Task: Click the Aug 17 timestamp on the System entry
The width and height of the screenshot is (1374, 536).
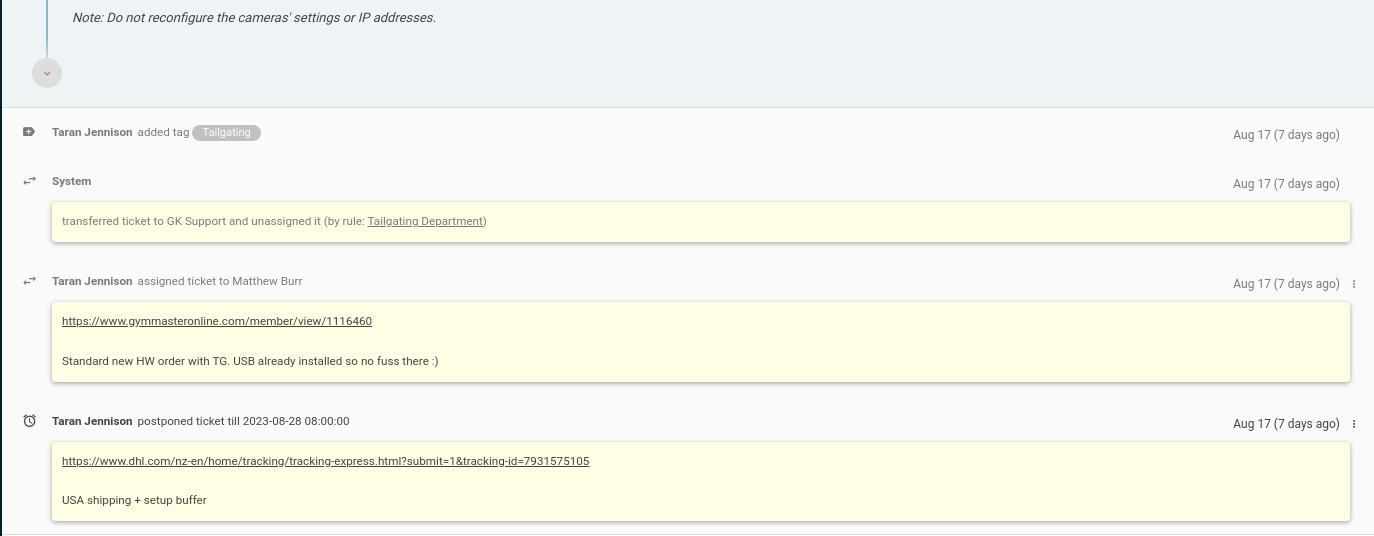Action: (x=1285, y=184)
